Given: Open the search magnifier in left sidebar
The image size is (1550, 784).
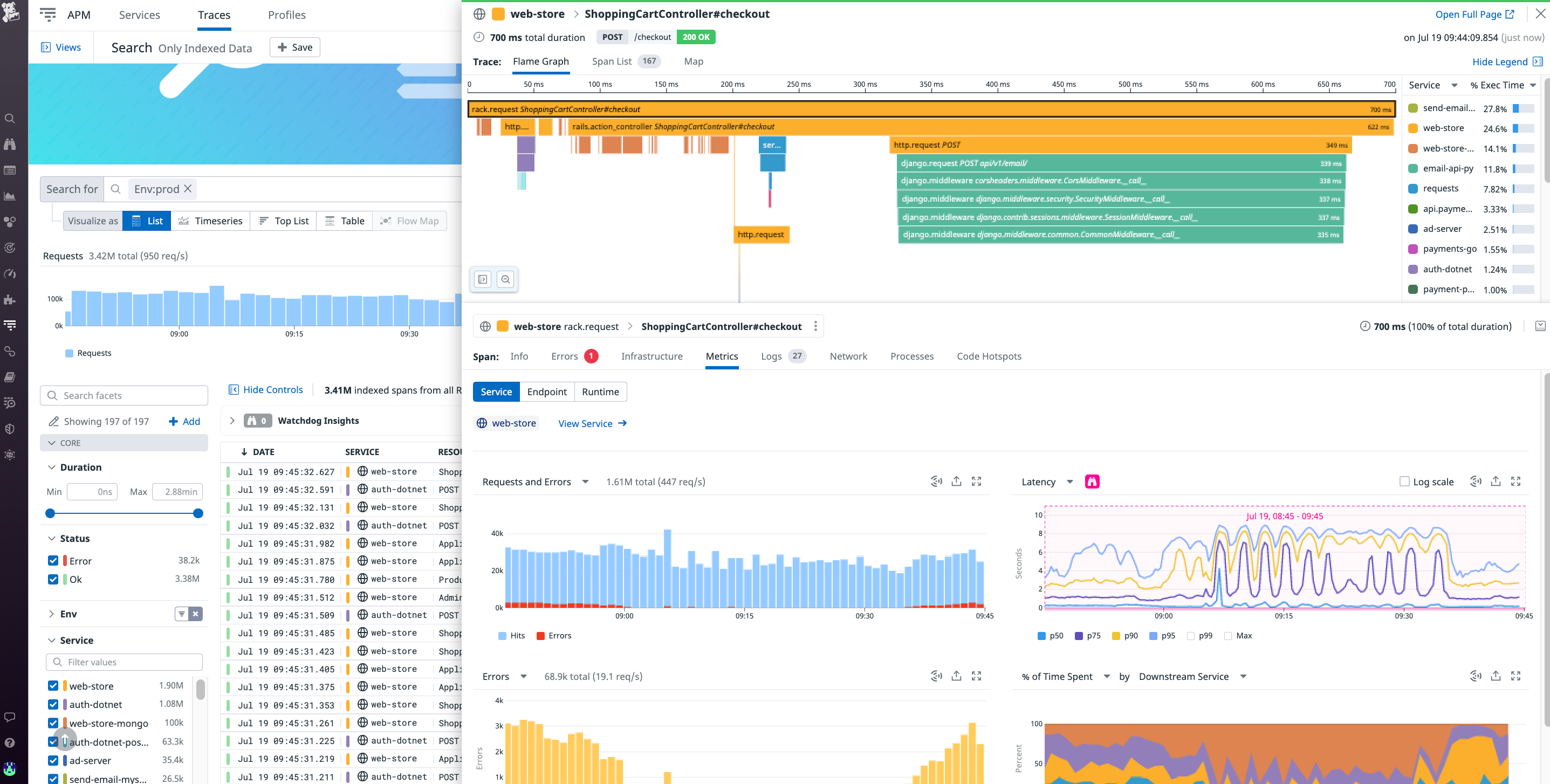Looking at the screenshot, I should [10, 119].
